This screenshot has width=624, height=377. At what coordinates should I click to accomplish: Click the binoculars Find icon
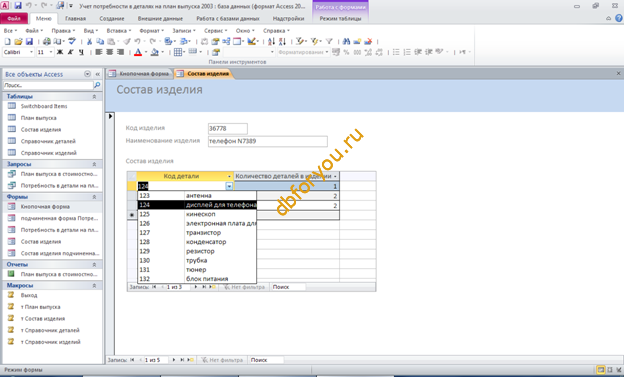pos(346,41)
